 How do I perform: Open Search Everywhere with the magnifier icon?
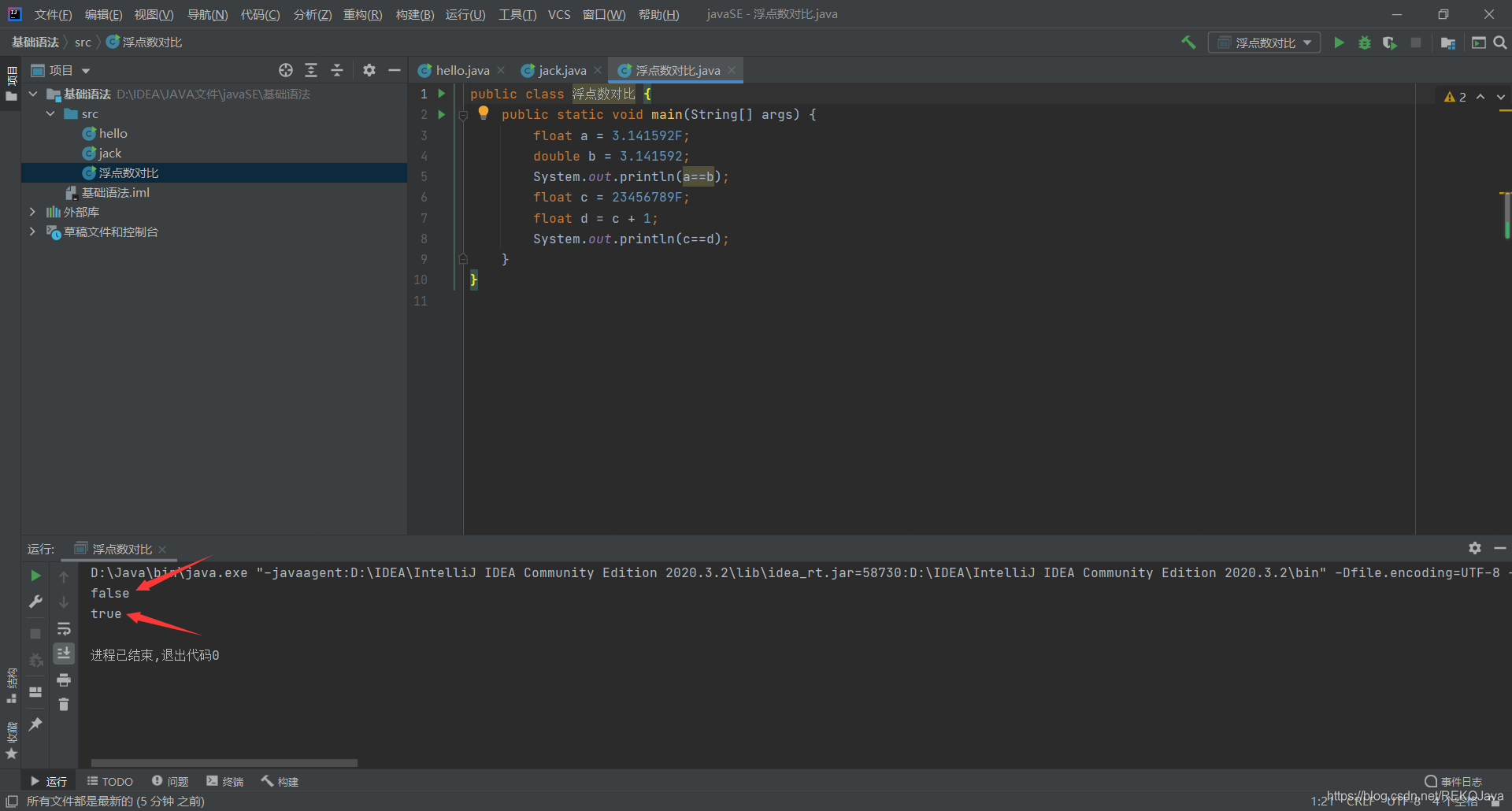[x=1500, y=43]
